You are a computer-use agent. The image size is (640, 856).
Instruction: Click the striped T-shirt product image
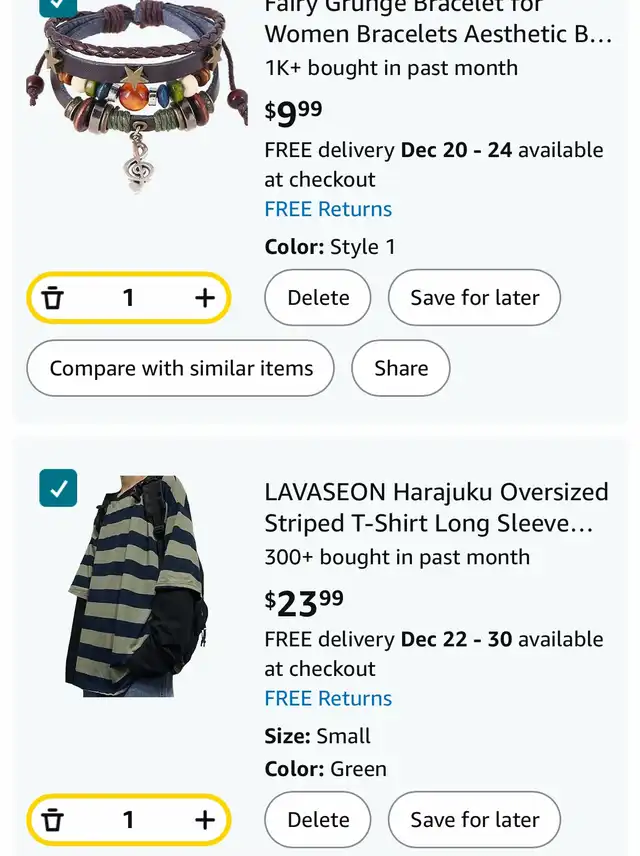(x=137, y=586)
